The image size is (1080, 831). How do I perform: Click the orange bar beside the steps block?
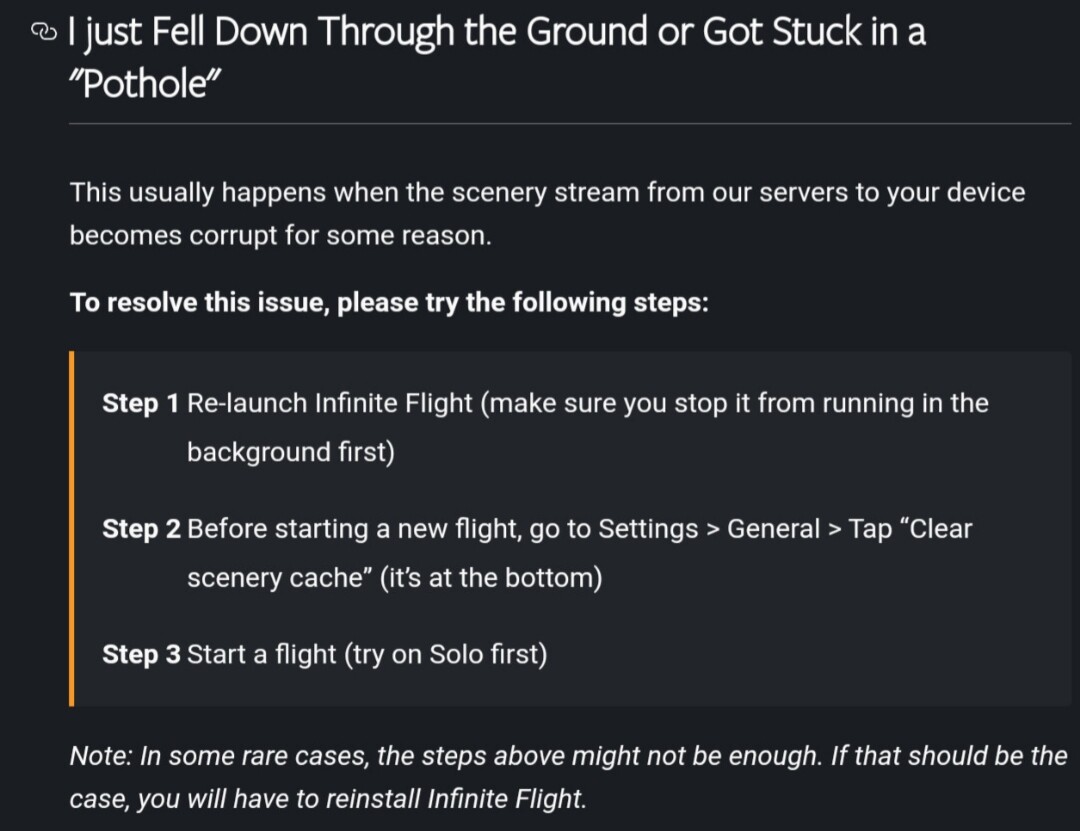72,528
